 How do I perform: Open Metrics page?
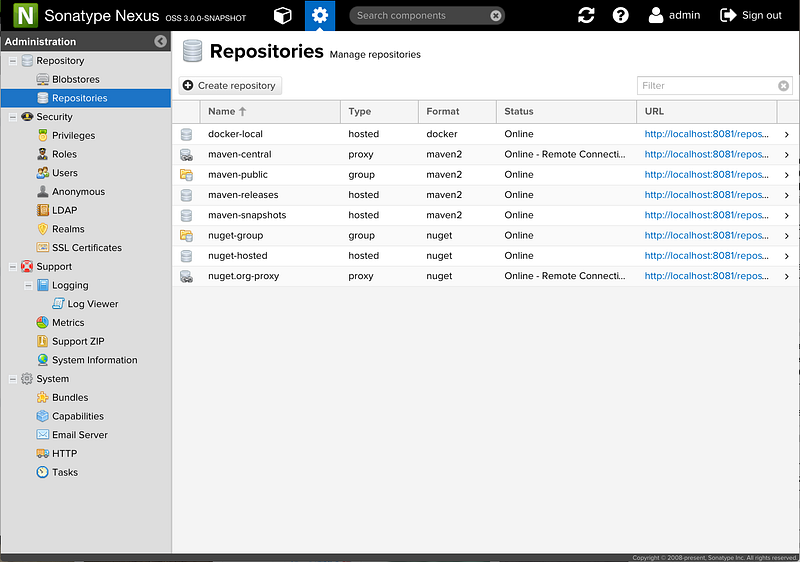tap(68, 323)
